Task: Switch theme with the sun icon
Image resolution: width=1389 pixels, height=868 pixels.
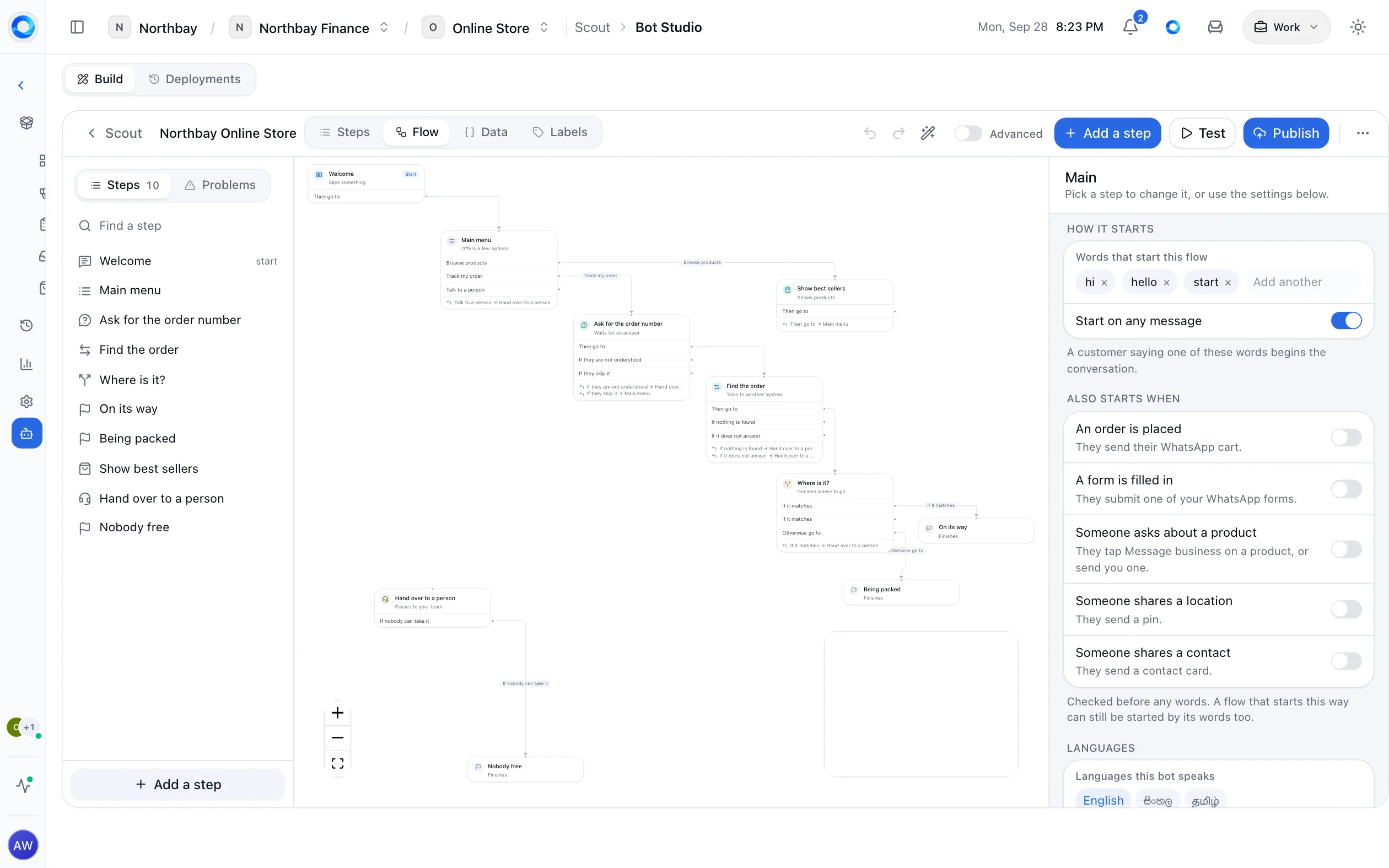Action: tap(1358, 27)
